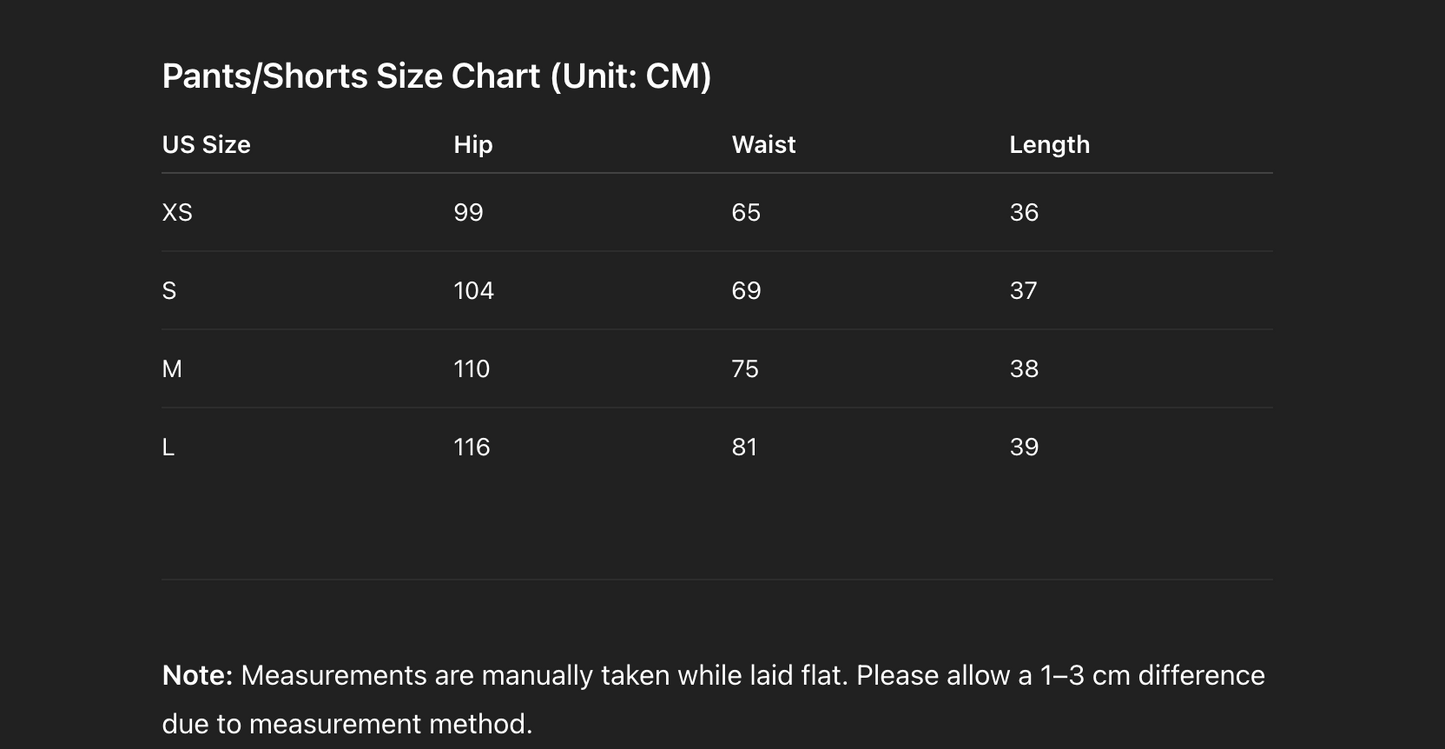Click the Length column header
Screen dimensions: 1445x749
tap(1049, 144)
